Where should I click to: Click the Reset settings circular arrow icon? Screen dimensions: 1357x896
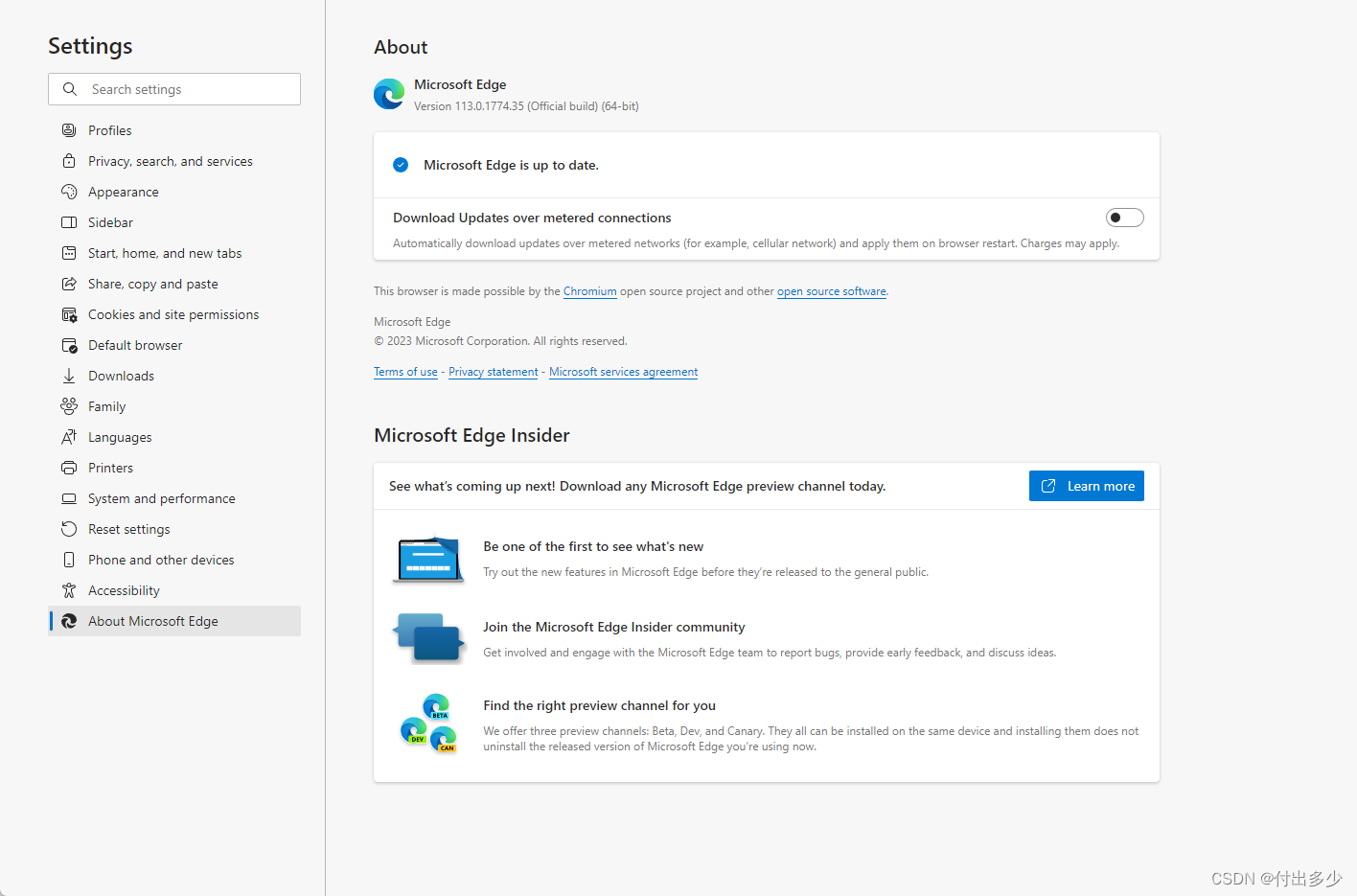pyautogui.click(x=69, y=529)
